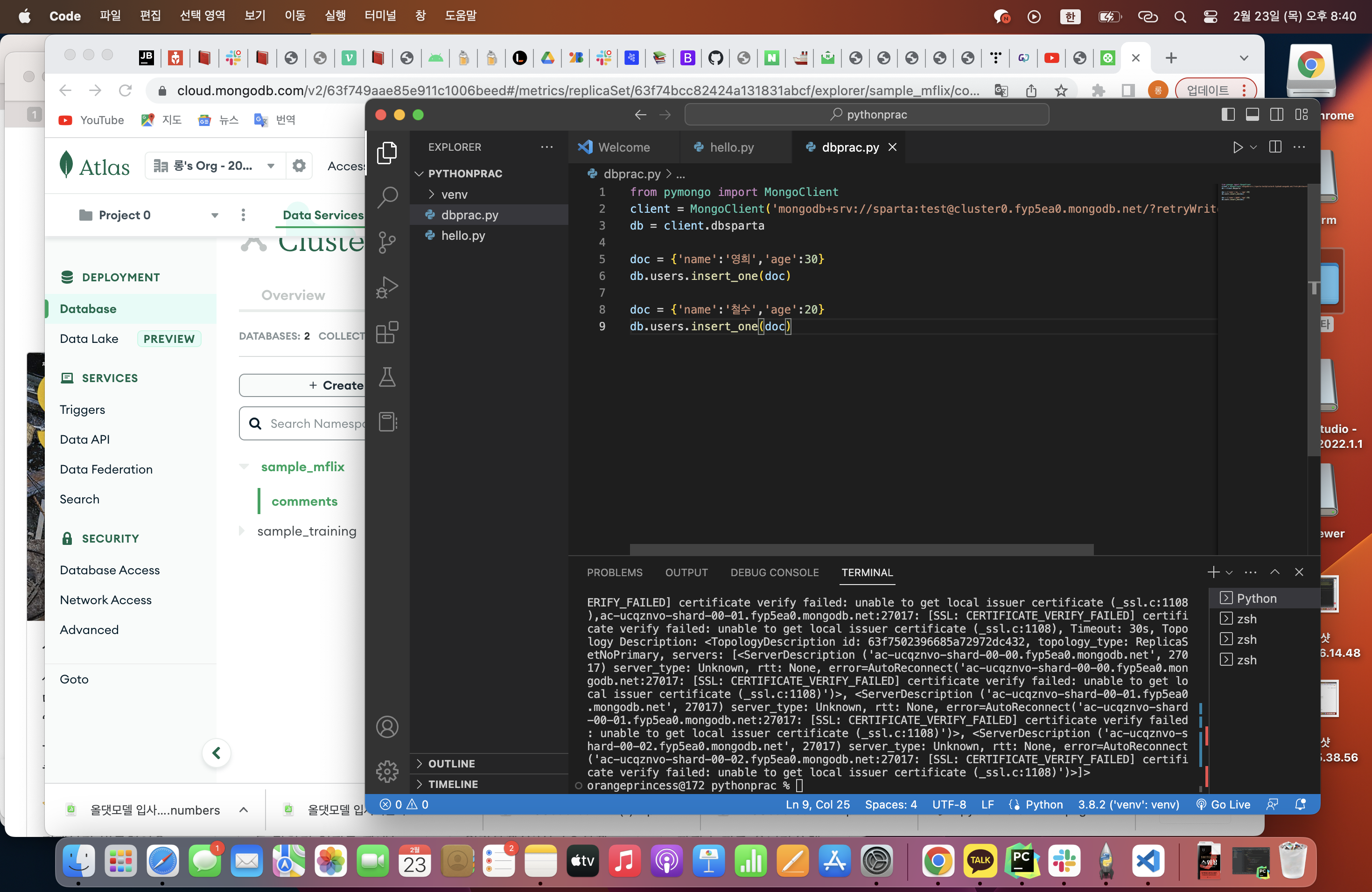Open the Accounts menu in VS Code
This screenshot has height=892, width=1372.
tap(387, 727)
